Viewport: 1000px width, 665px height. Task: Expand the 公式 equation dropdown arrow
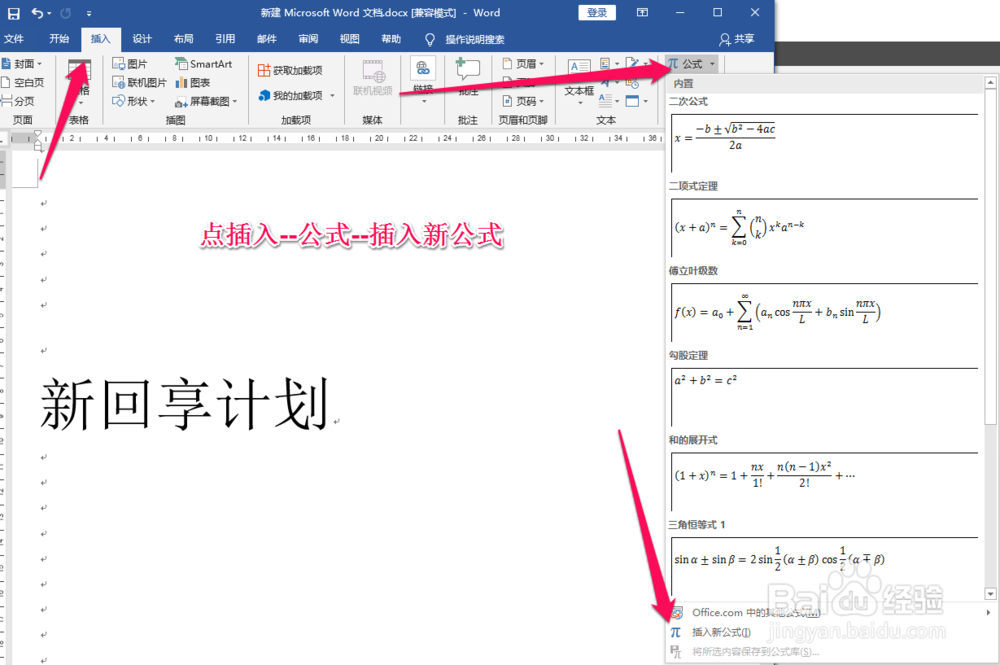(712, 63)
